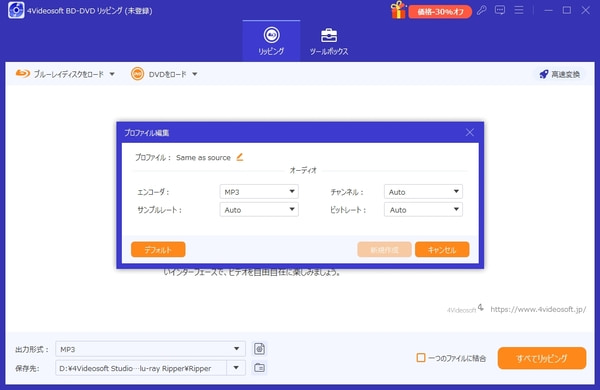Viewport: 600px width, 390px height.
Task: Close the プロファイル編集 dialog
Action: [x=470, y=132]
